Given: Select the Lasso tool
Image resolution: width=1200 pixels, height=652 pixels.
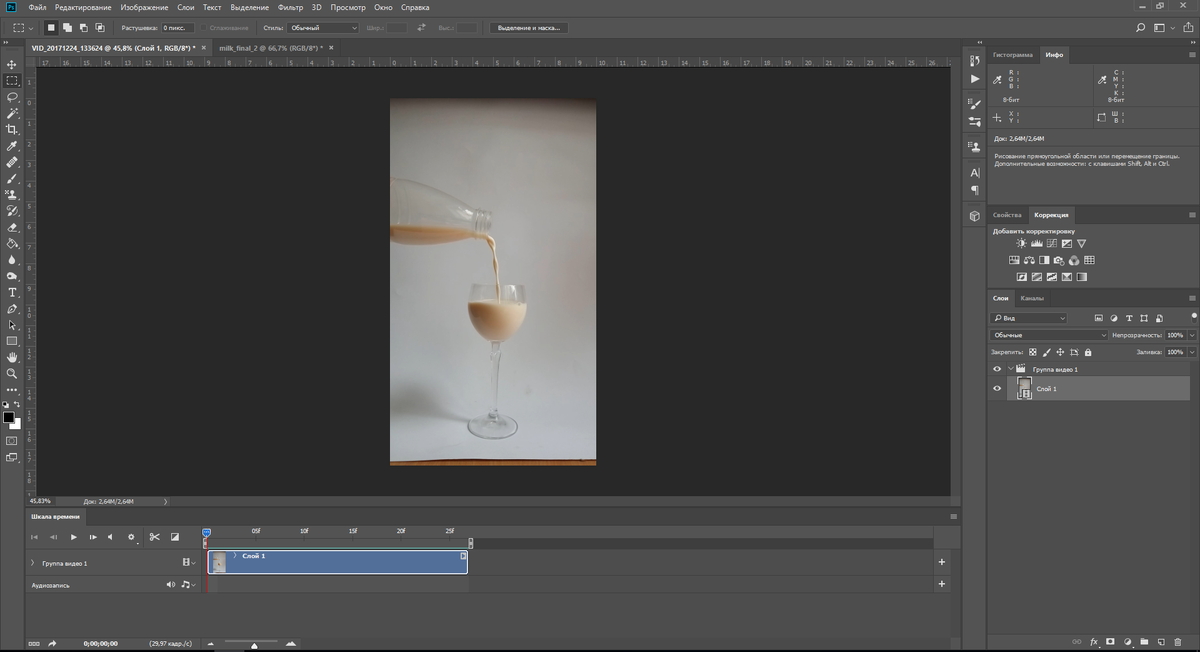Looking at the screenshot, I should (x=12, y=97).
